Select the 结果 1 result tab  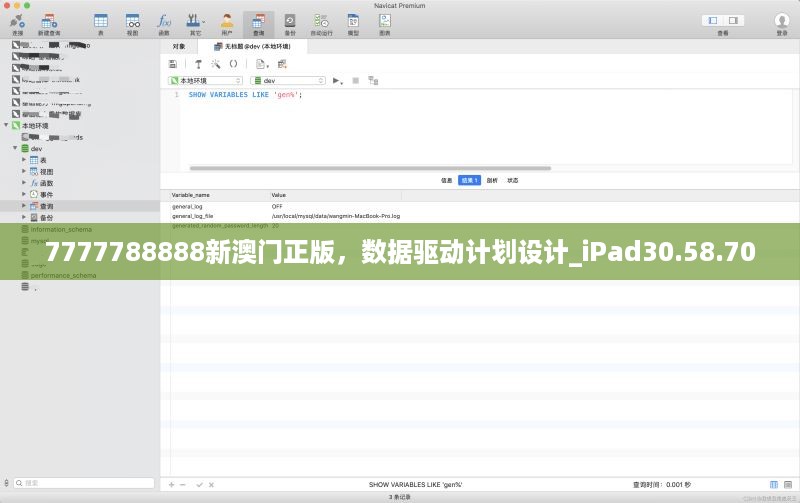point(469,180)
